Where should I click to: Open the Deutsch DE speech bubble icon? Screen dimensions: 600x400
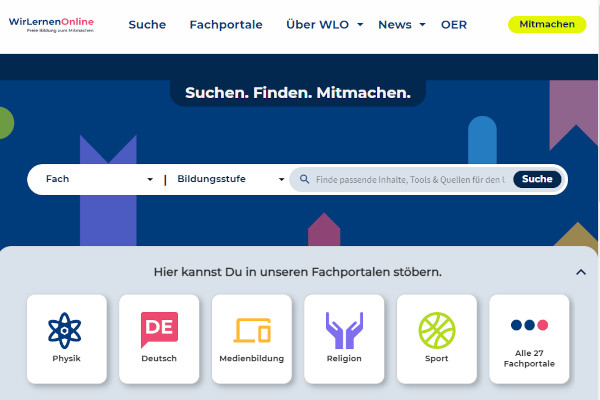(x=159, y=330)
